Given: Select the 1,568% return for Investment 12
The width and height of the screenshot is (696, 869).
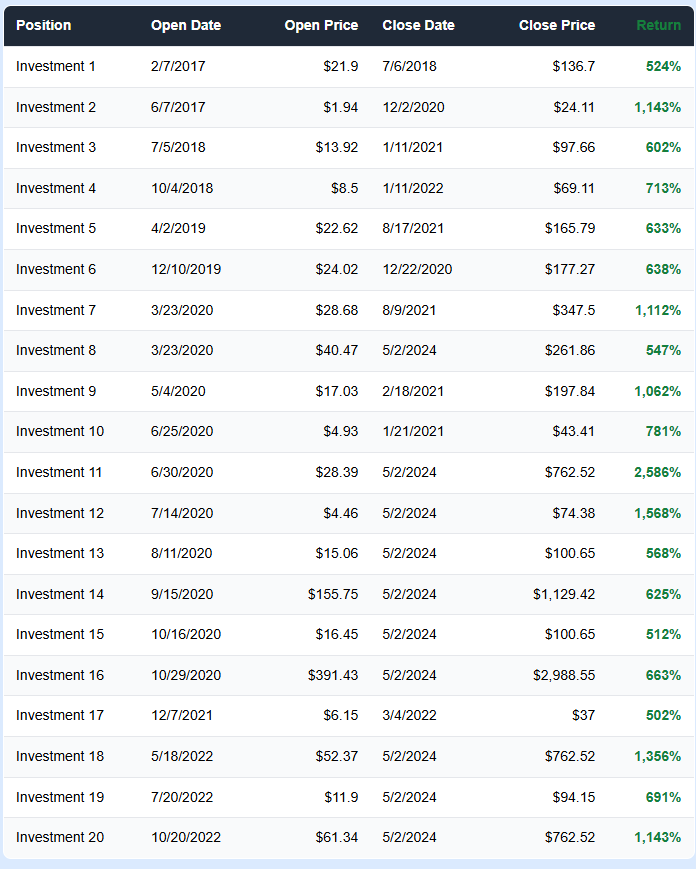Looking at the screenshot, I should point(657,513).
